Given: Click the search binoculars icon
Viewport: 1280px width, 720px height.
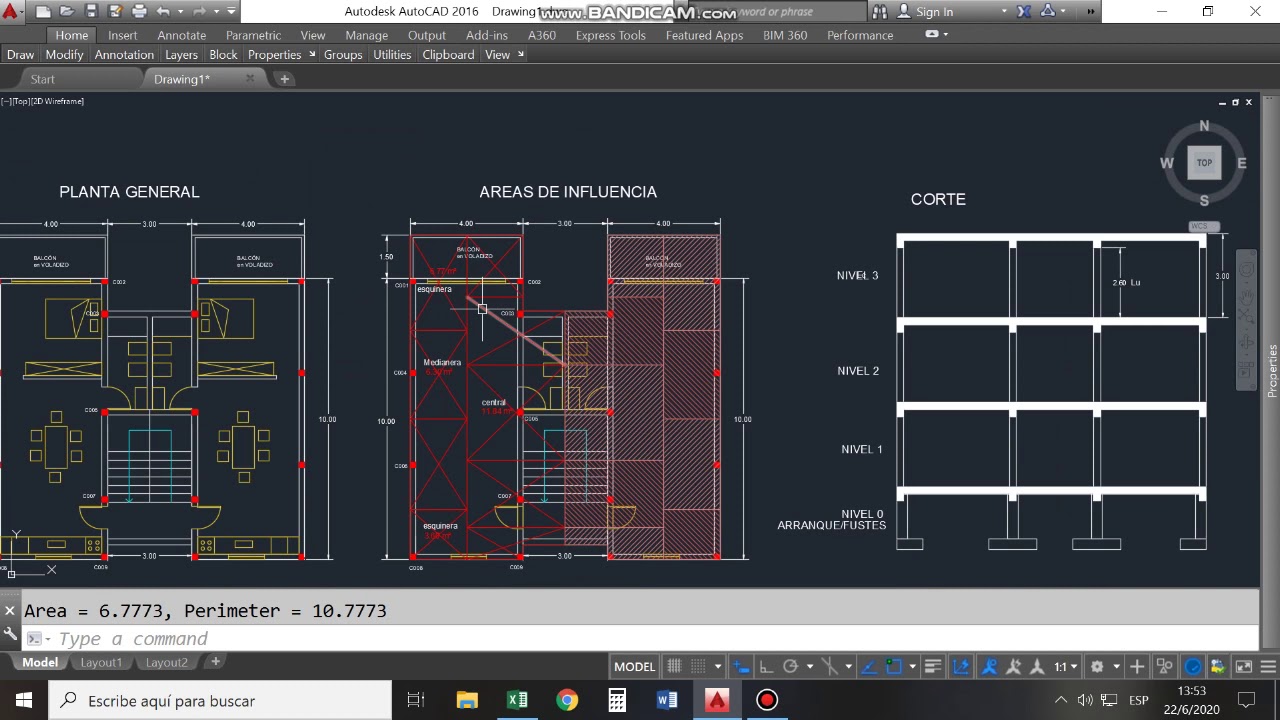Looking at the screenshot, I should (880, 12).
